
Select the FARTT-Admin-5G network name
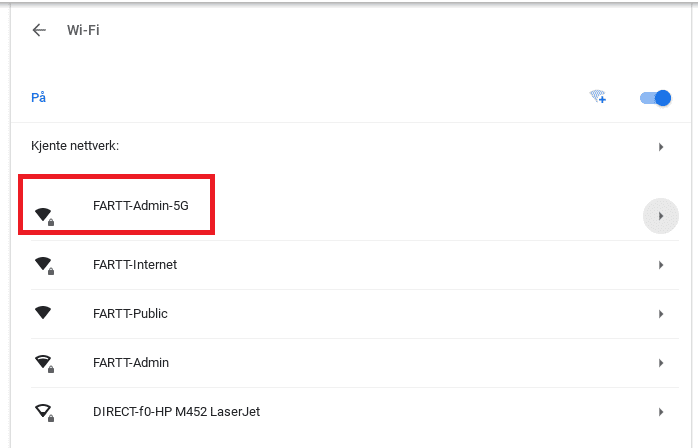point(141,206)
